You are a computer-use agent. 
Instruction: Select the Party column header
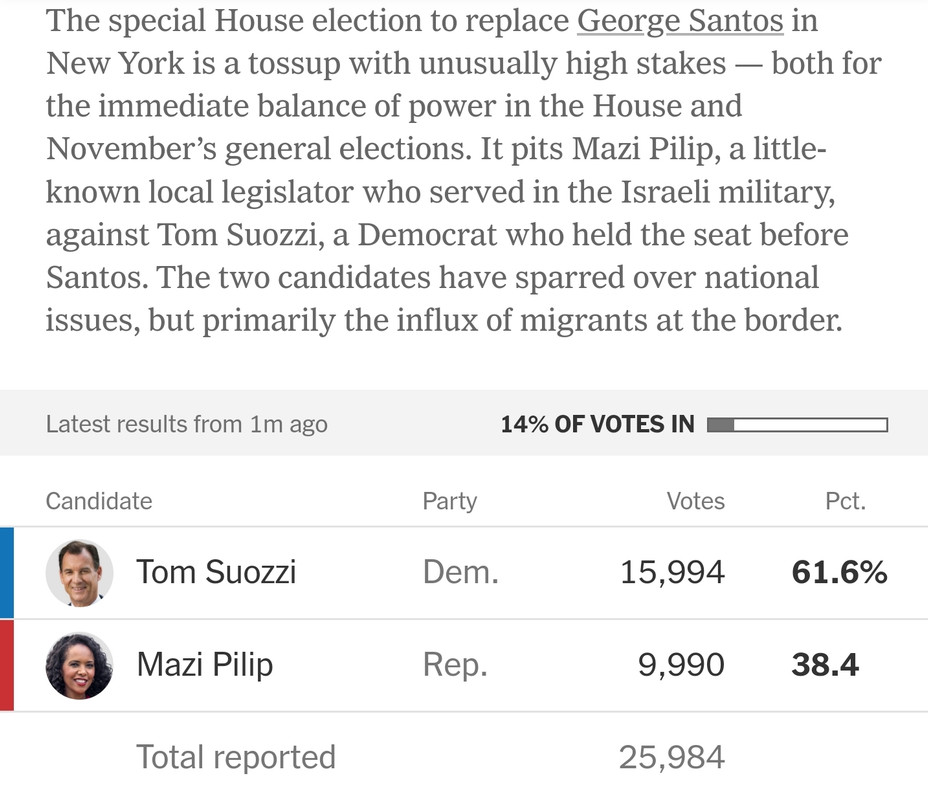450,501
